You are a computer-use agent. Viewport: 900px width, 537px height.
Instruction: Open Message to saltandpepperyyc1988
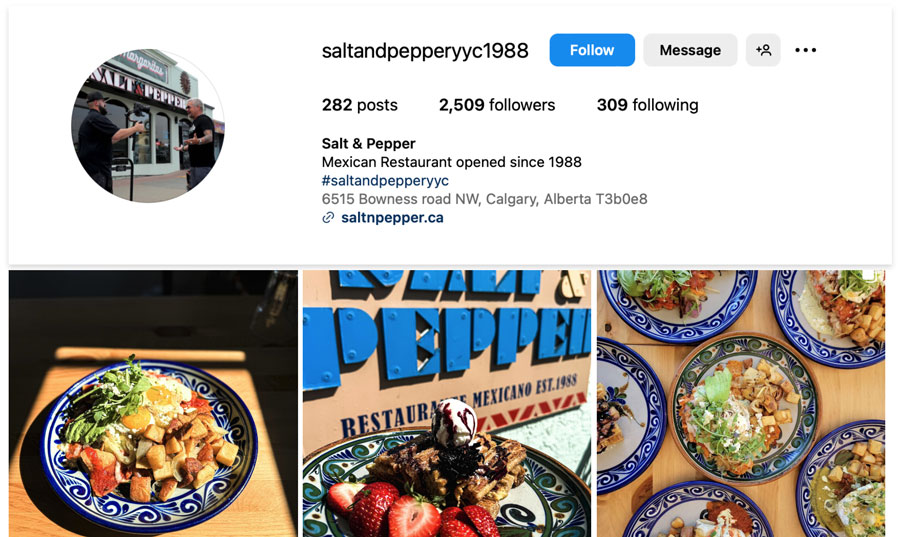click(x=690, y=50)
